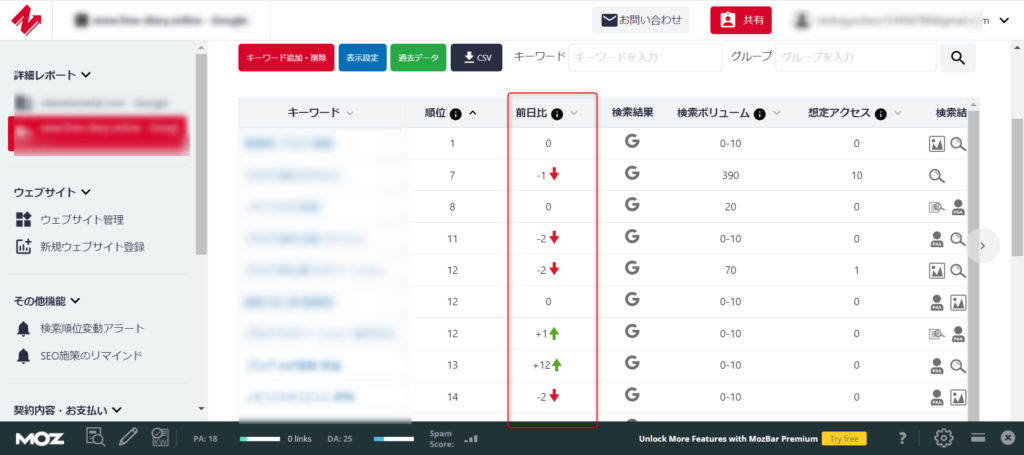Click the red arrow logo in the header

(27, 20)
